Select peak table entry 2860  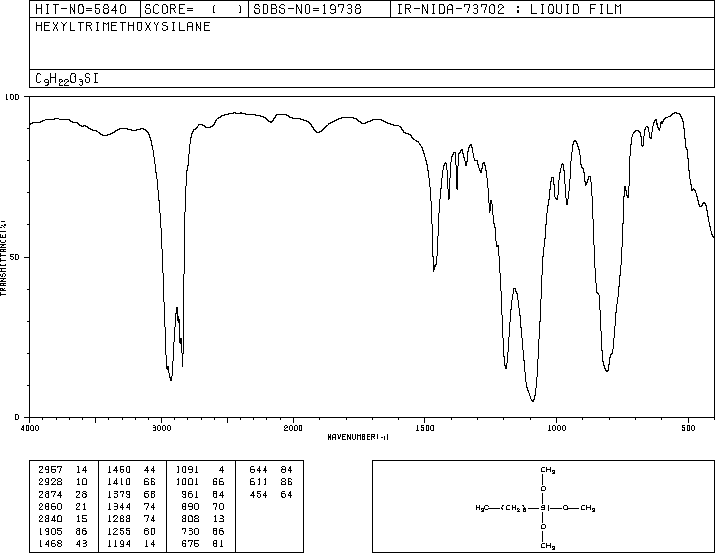(50, 507)
